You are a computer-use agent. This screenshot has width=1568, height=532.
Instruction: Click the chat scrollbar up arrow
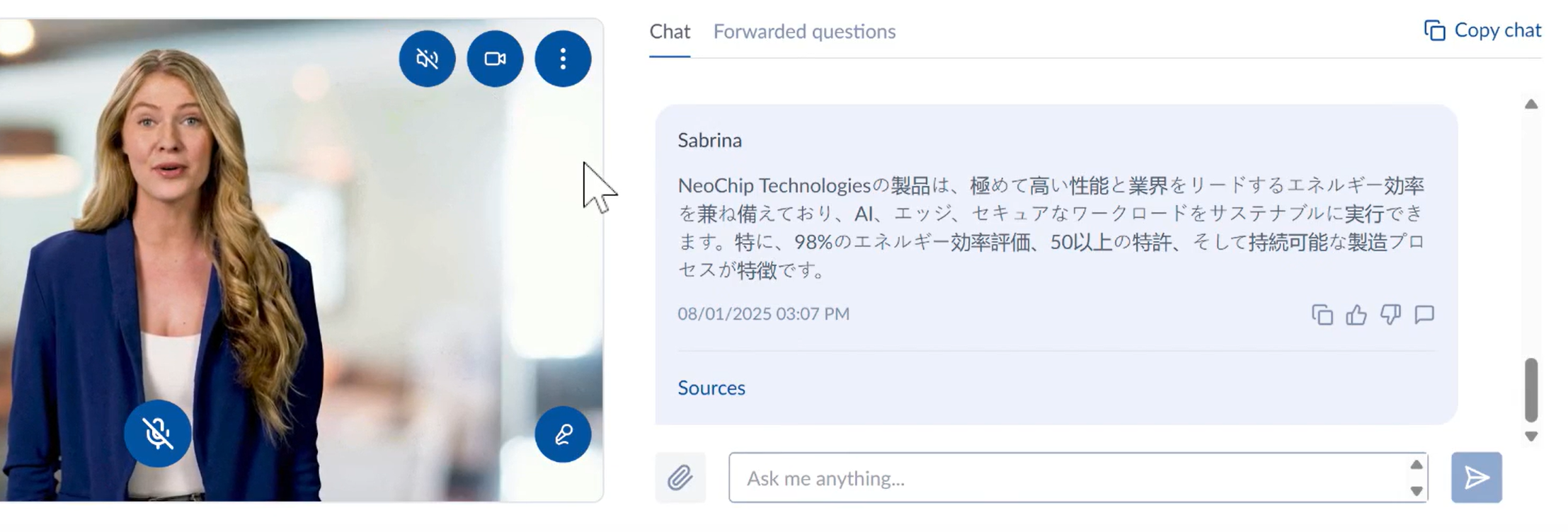tap(1531, 104)
